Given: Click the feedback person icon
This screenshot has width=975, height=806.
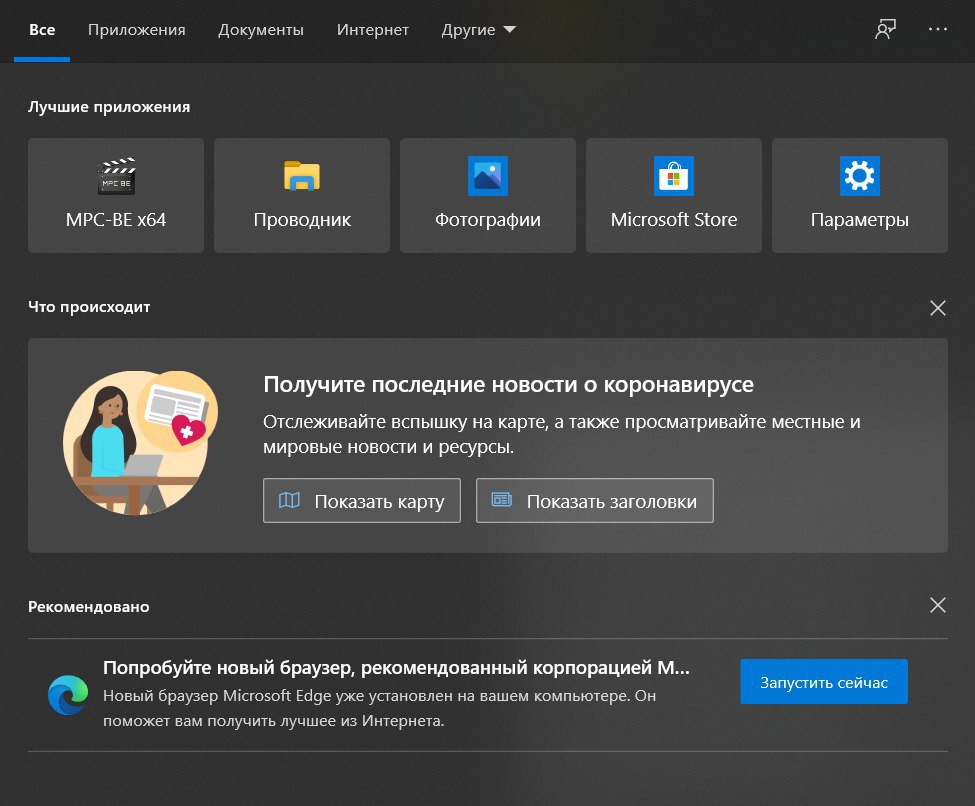Looking at the screenshot, I should (885, 29).
